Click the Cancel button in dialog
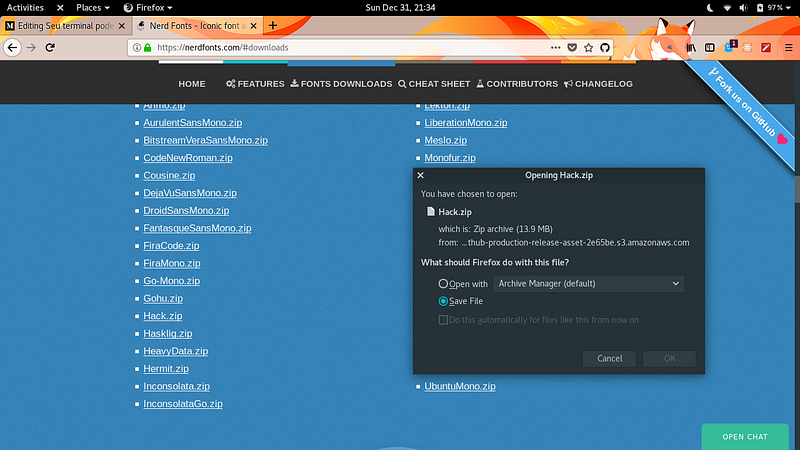The height and width of the screenshot is (450, 800). click(x=610, y=359)
